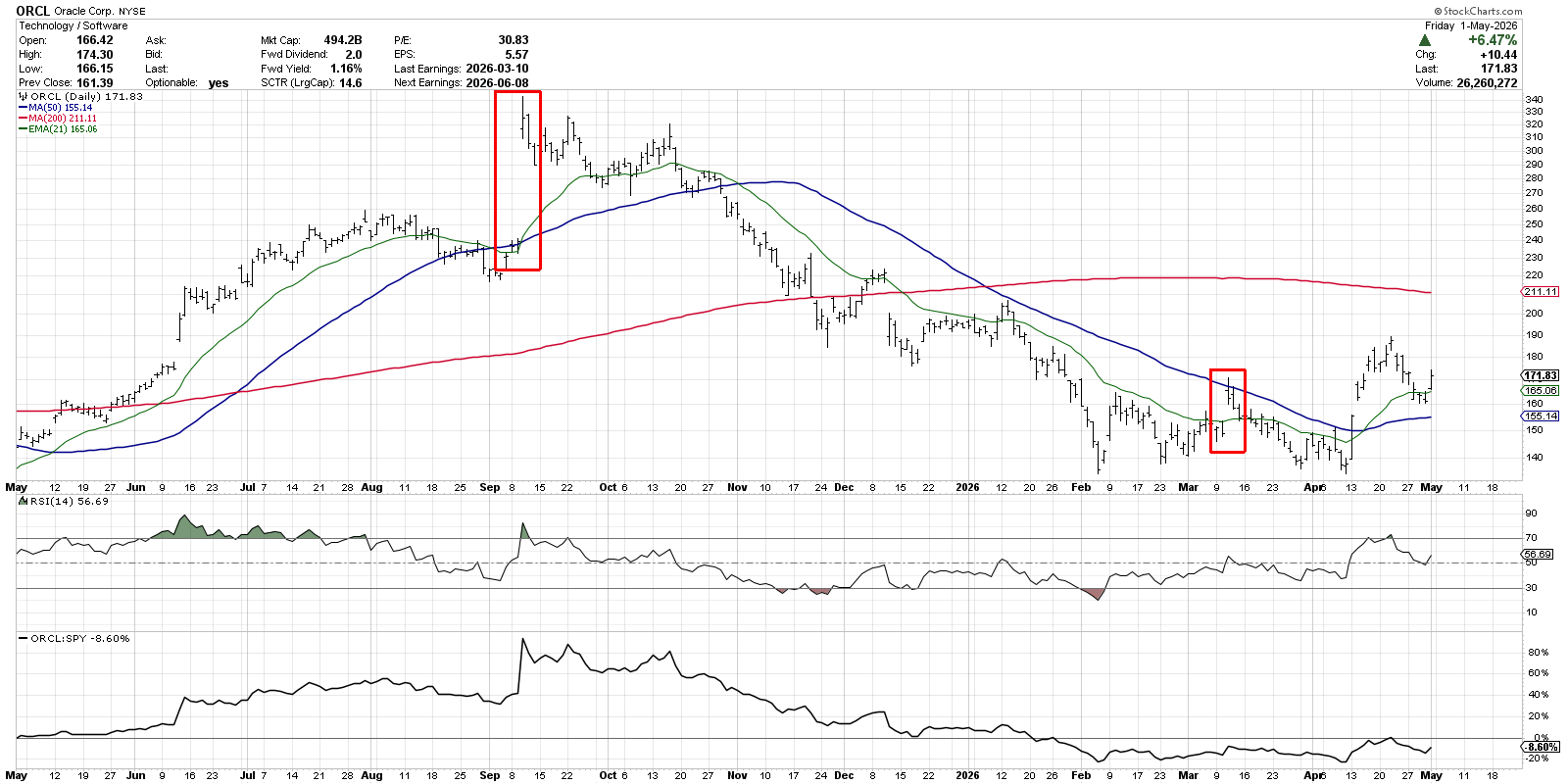Click the EMA(21) 165.06 legend entry
Screen dimensions: 1568x784
coord(63,129)
